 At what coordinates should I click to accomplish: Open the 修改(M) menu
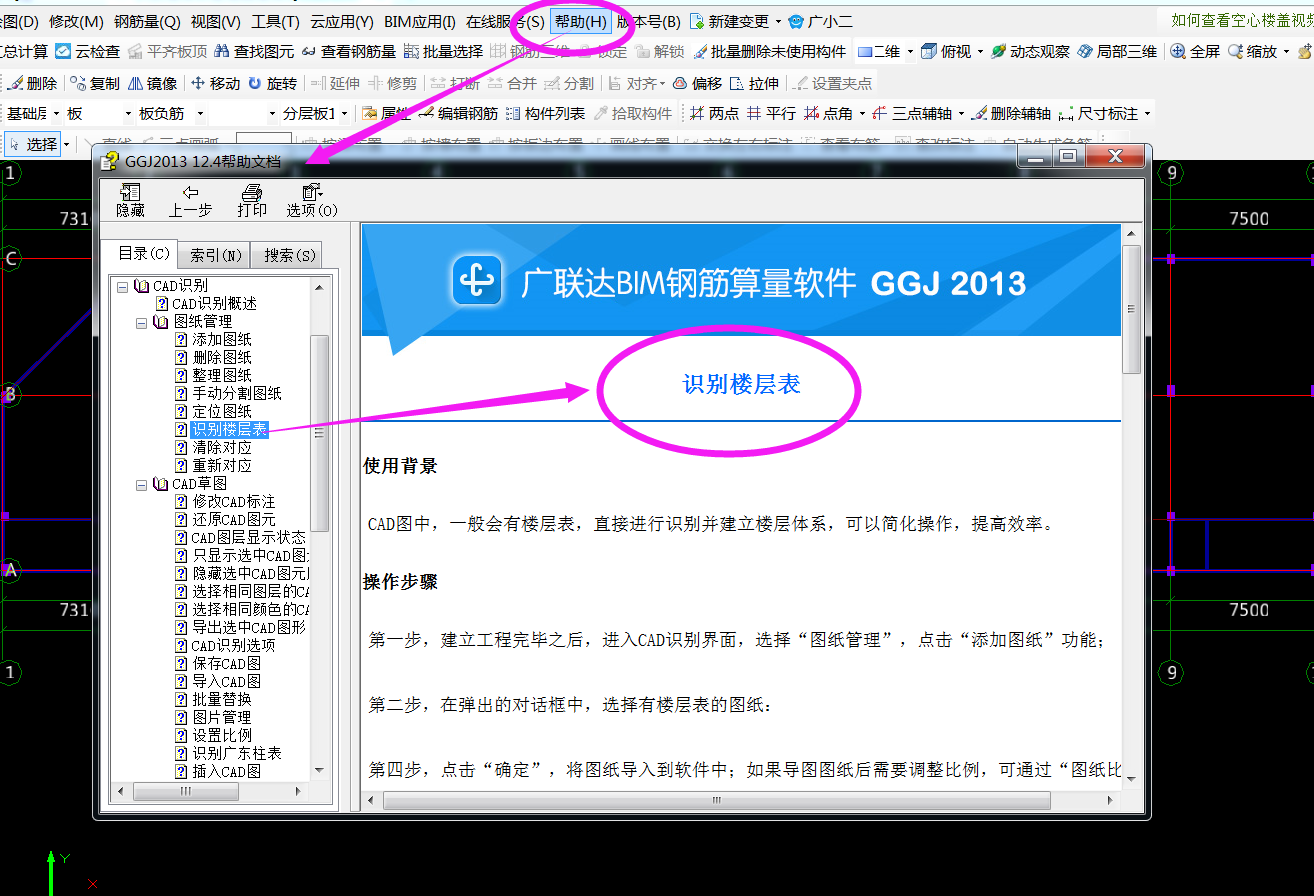click(x=76, y=21)
